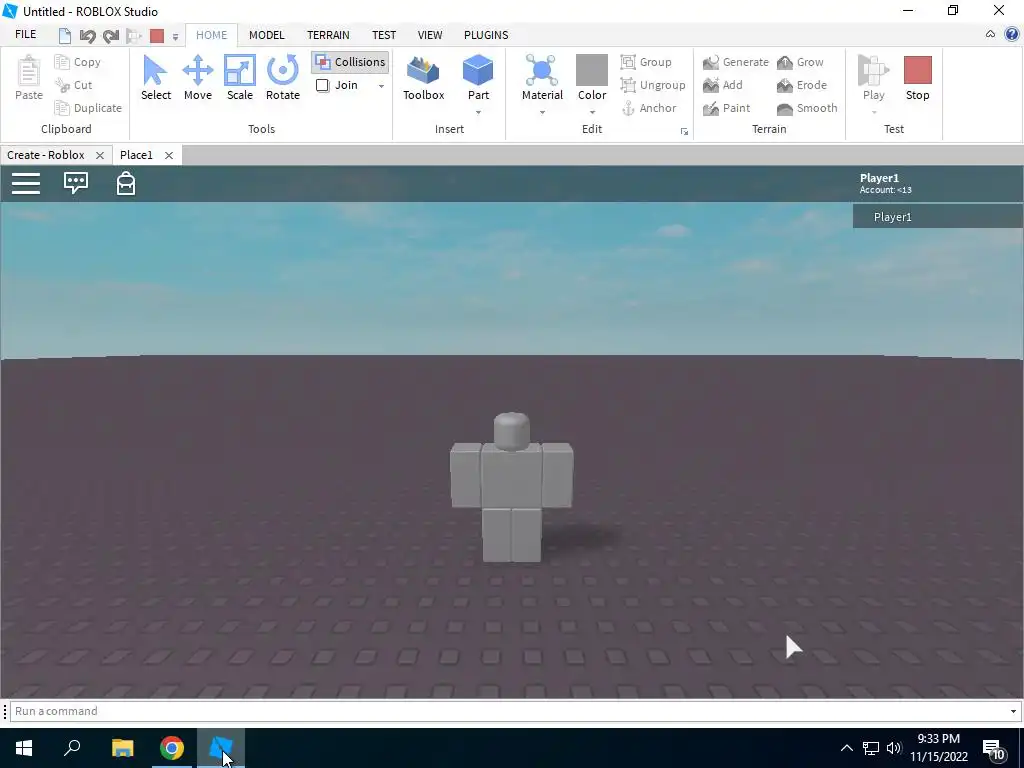The image size is (1024, 768).
Task: Group the selected objects
Action: click(646, 62)
